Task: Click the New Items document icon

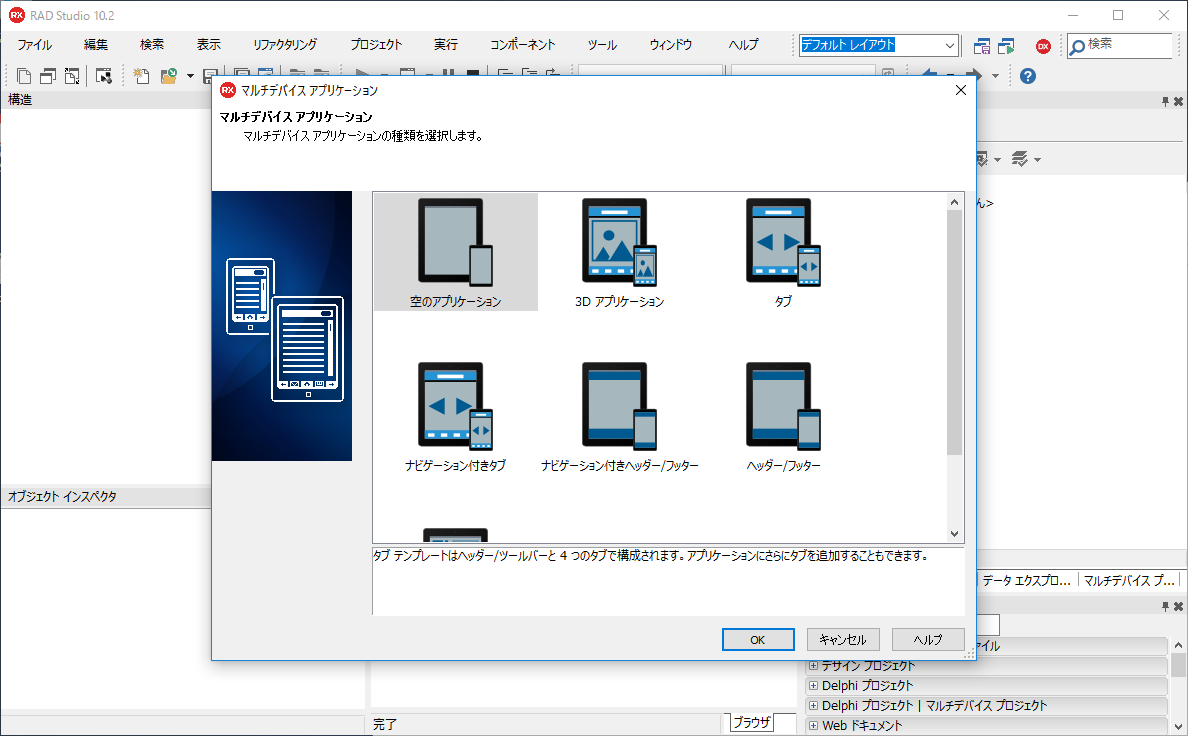Action: click(23, 75)
